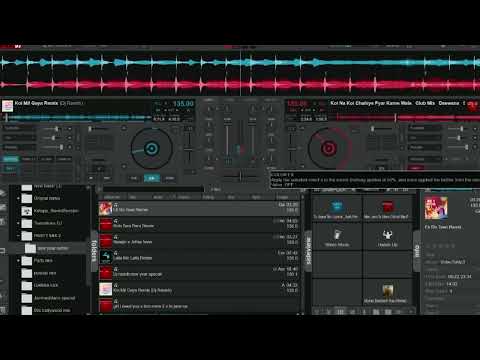Open the sideview side tab
480x360 pixels.
pyautogui.click(x=308, y=251)
